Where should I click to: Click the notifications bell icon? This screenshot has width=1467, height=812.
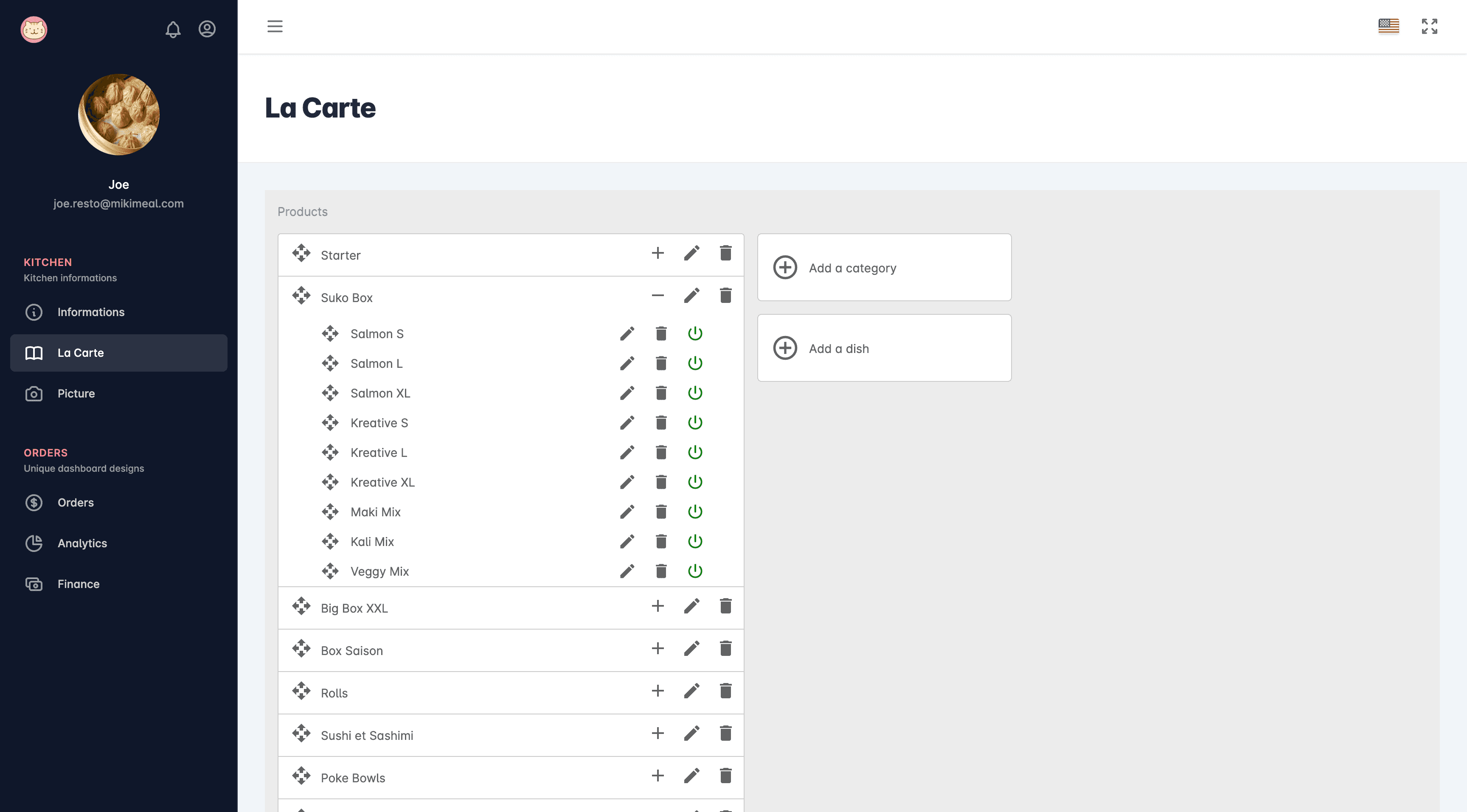click(172, 28)
